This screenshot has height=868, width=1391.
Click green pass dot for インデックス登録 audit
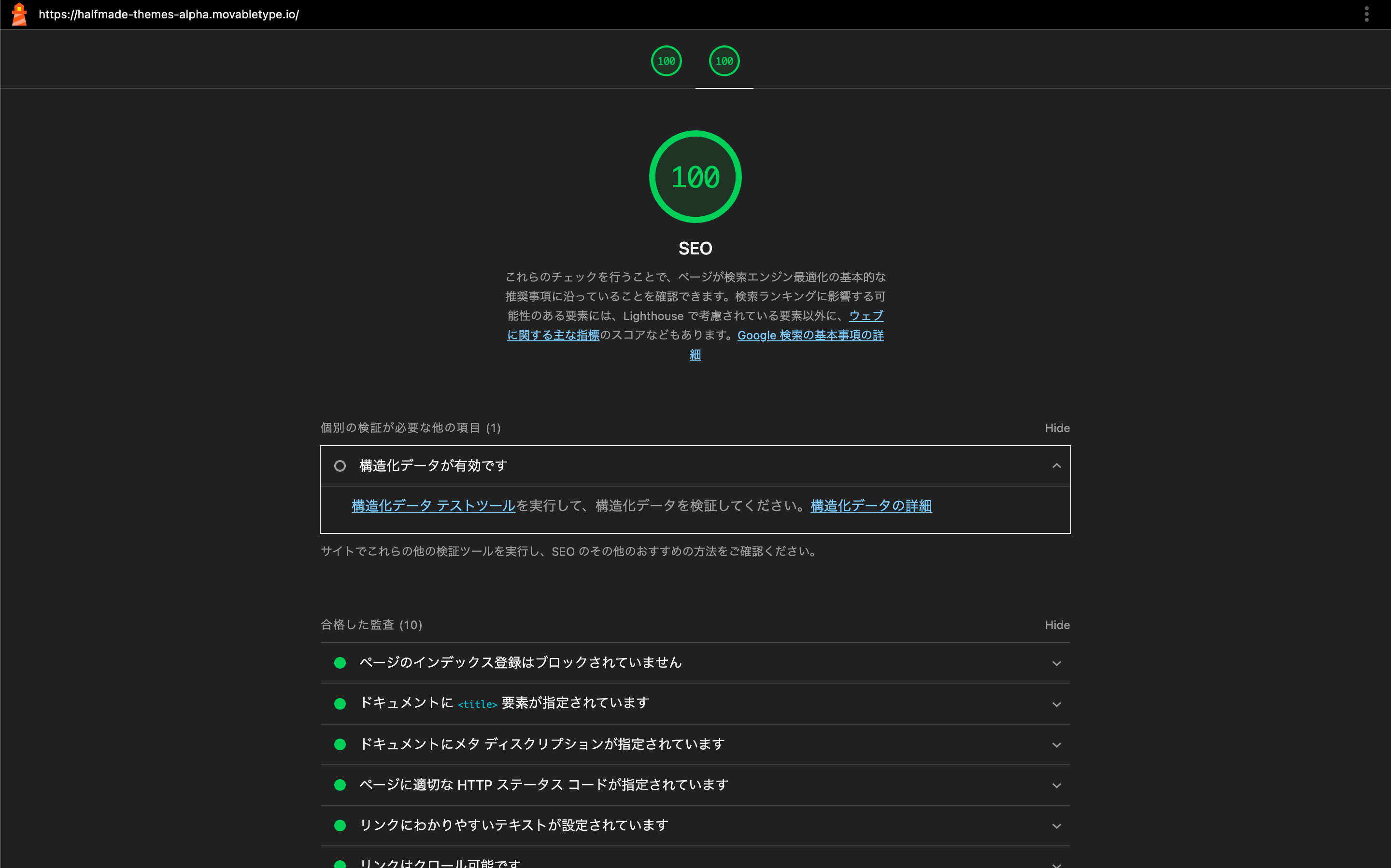[340, 663]
